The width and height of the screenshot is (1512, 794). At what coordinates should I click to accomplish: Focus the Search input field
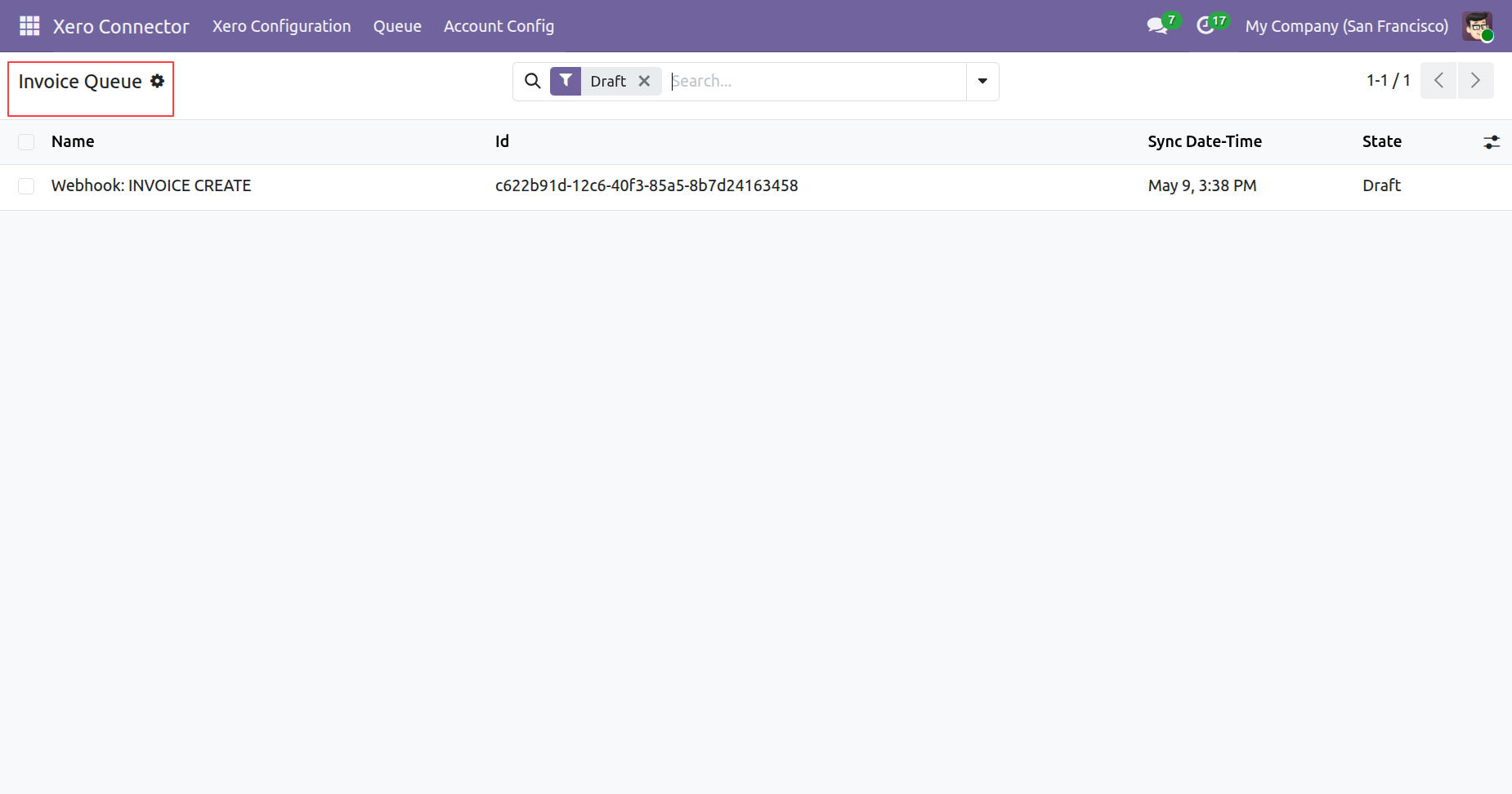coord(814,81)
